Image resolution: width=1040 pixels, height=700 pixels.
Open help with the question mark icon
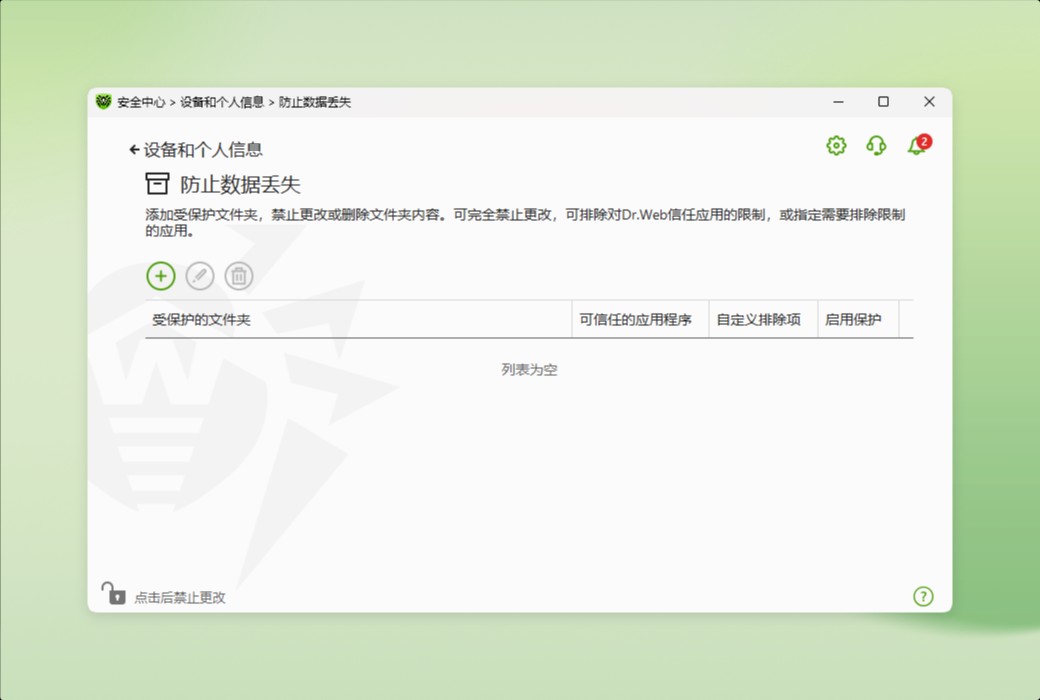click(x=922, y=596)
